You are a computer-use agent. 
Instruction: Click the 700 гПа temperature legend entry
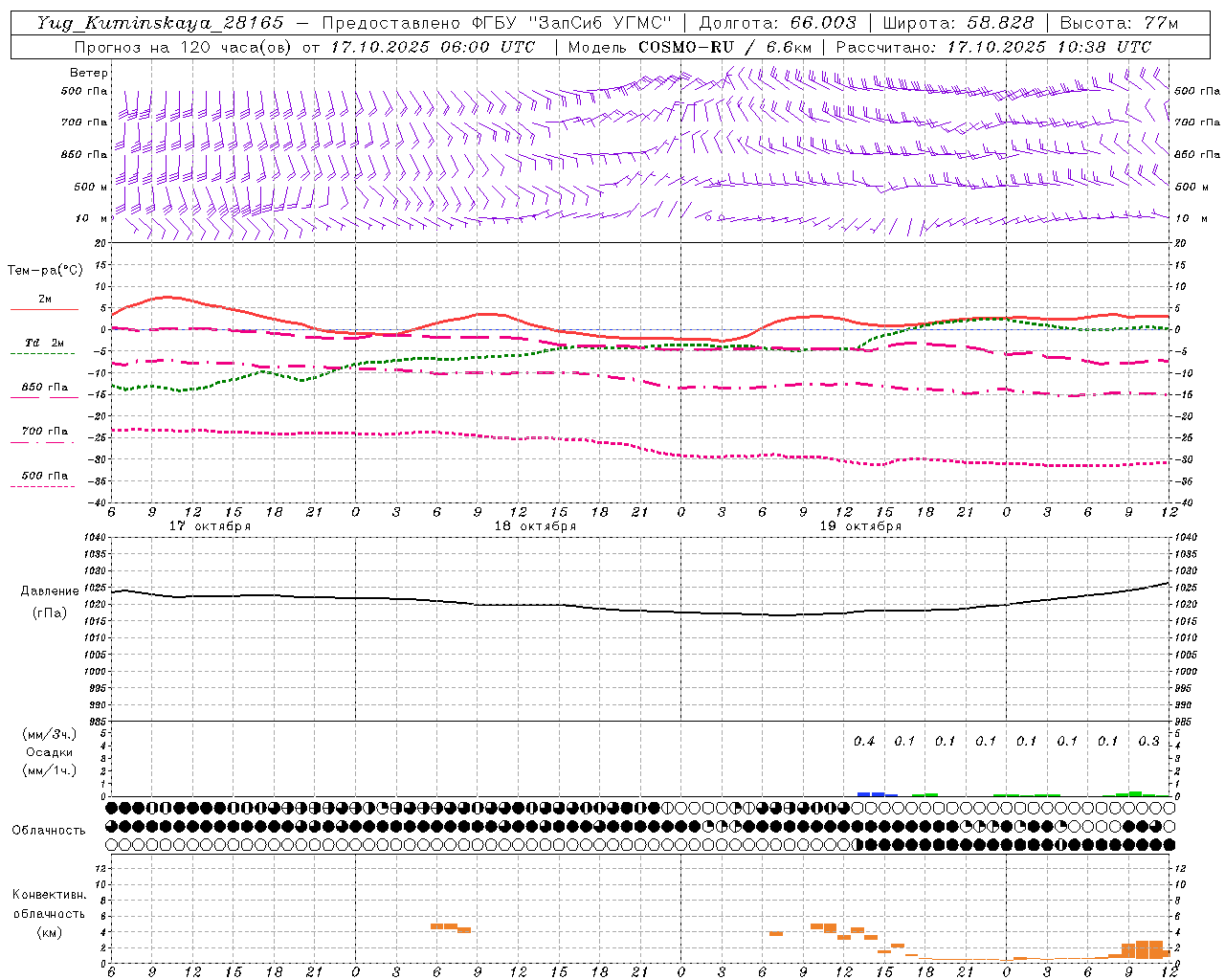(44, 432)
